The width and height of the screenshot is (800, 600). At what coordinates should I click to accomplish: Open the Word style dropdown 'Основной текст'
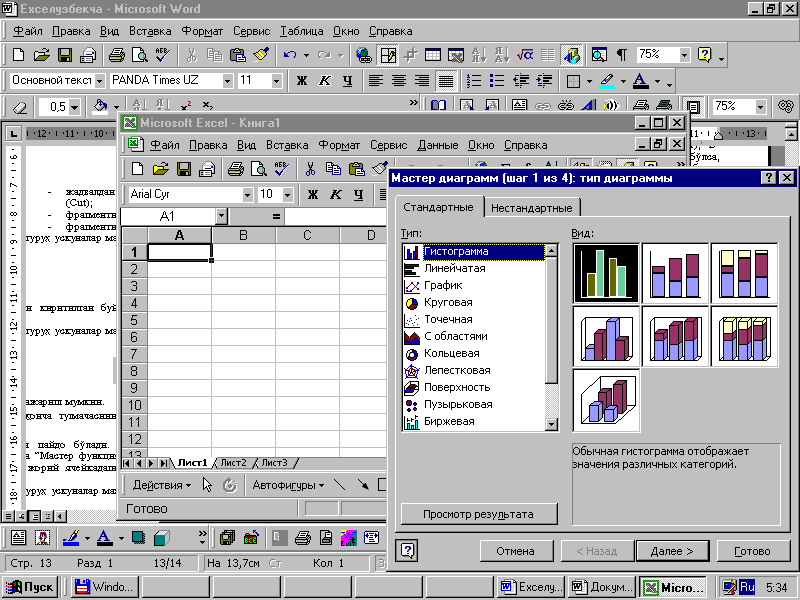[100, 81]
